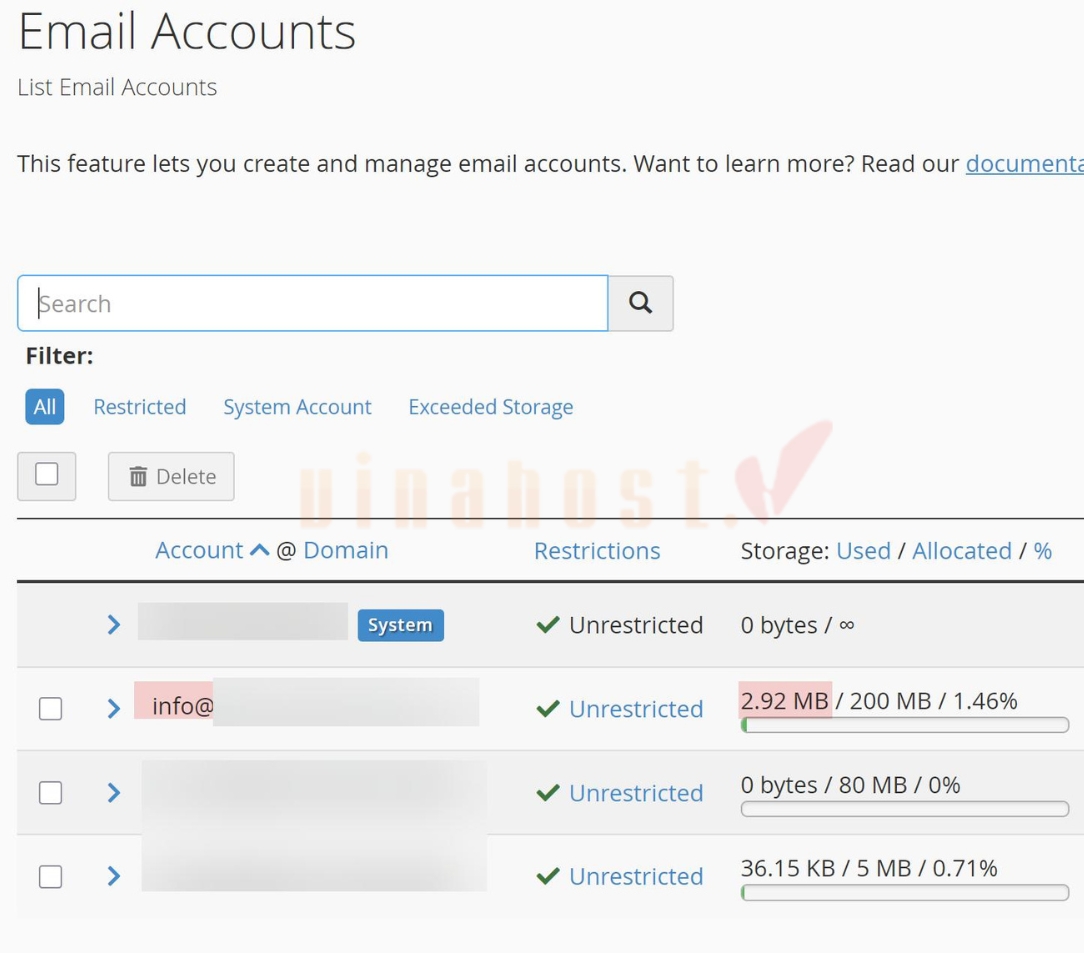1084x953 pixels.
Task: Click the 0 bytes / 80 MB / 0% text
Action: (x=850, y=785)
